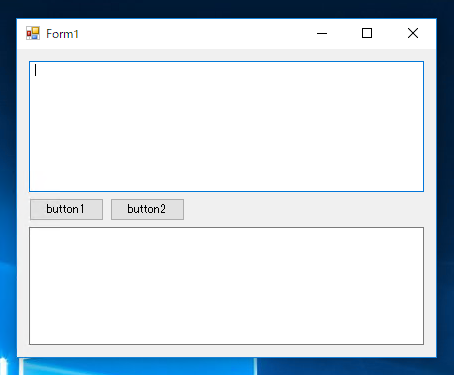Click inside the lower text box

tap(226, 286)
